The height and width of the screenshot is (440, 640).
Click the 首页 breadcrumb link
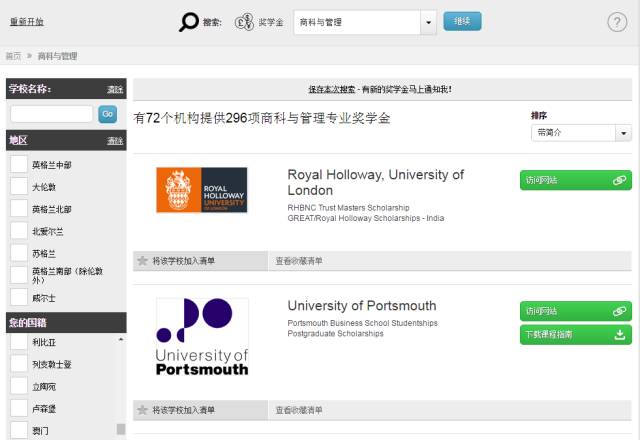tap(13, 56)
